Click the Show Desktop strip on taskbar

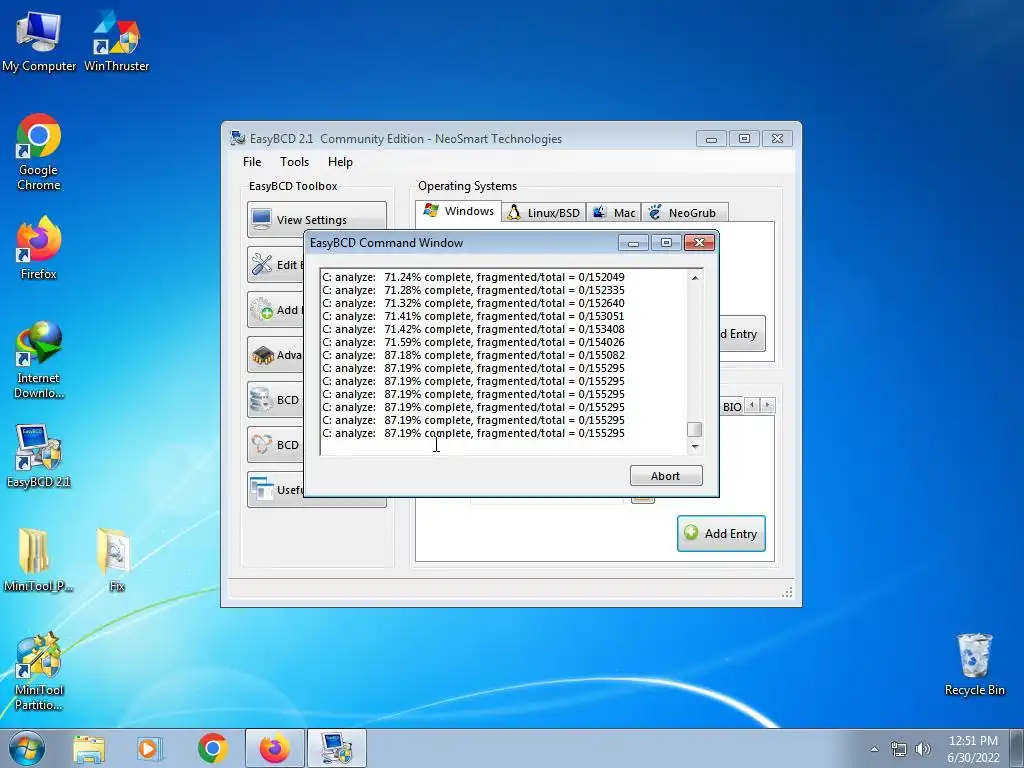click(x=1017, y=749)
